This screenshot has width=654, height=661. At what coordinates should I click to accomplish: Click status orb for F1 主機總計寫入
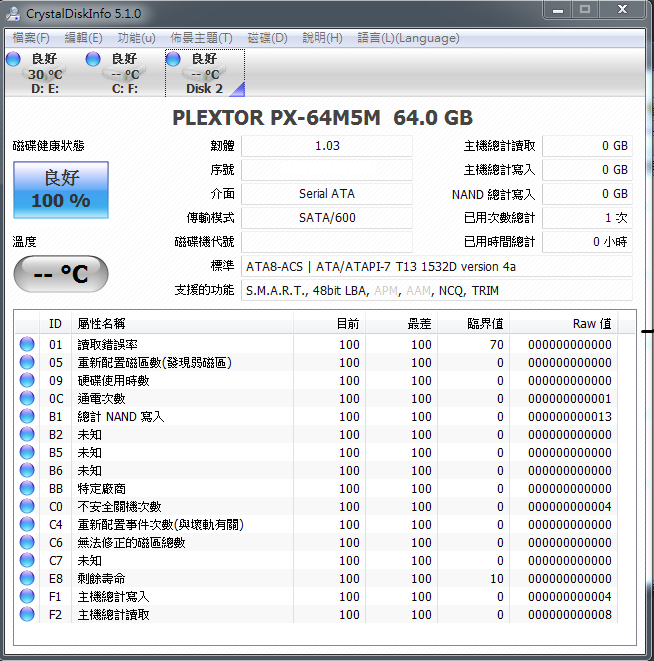click(x=27, y=597)
